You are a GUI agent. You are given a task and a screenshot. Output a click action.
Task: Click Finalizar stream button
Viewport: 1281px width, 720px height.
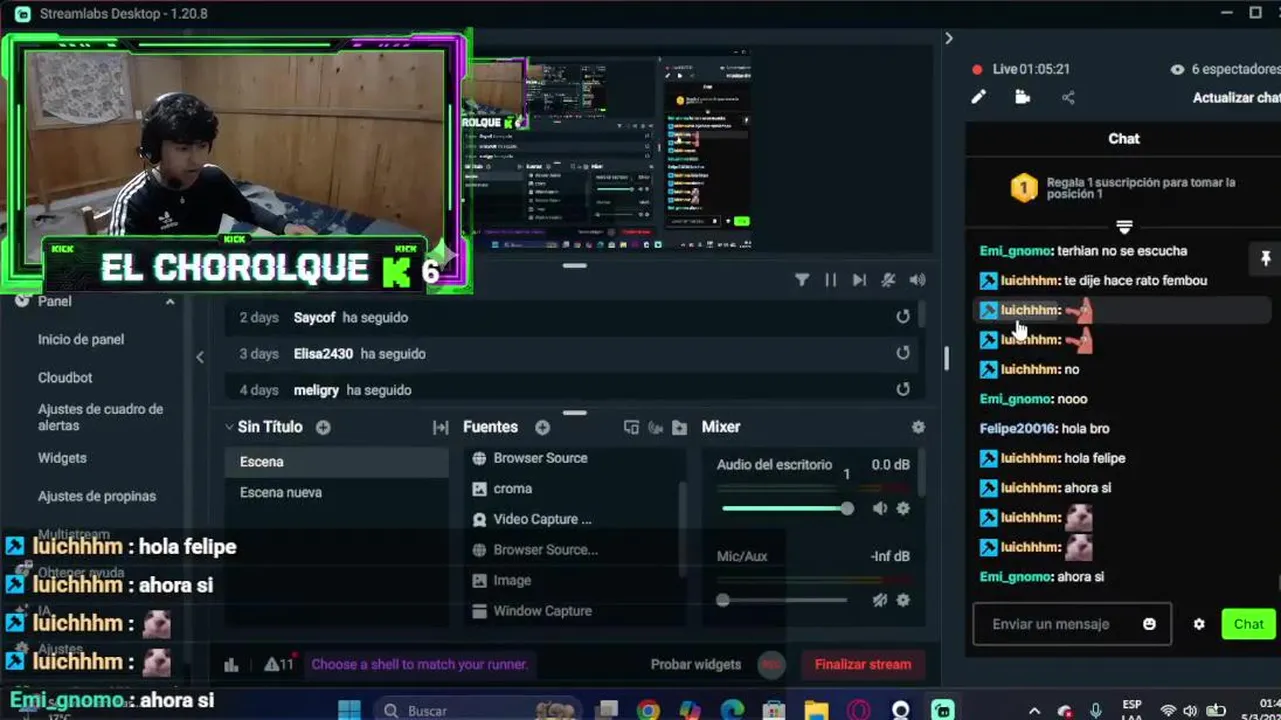tap(862, 664)
